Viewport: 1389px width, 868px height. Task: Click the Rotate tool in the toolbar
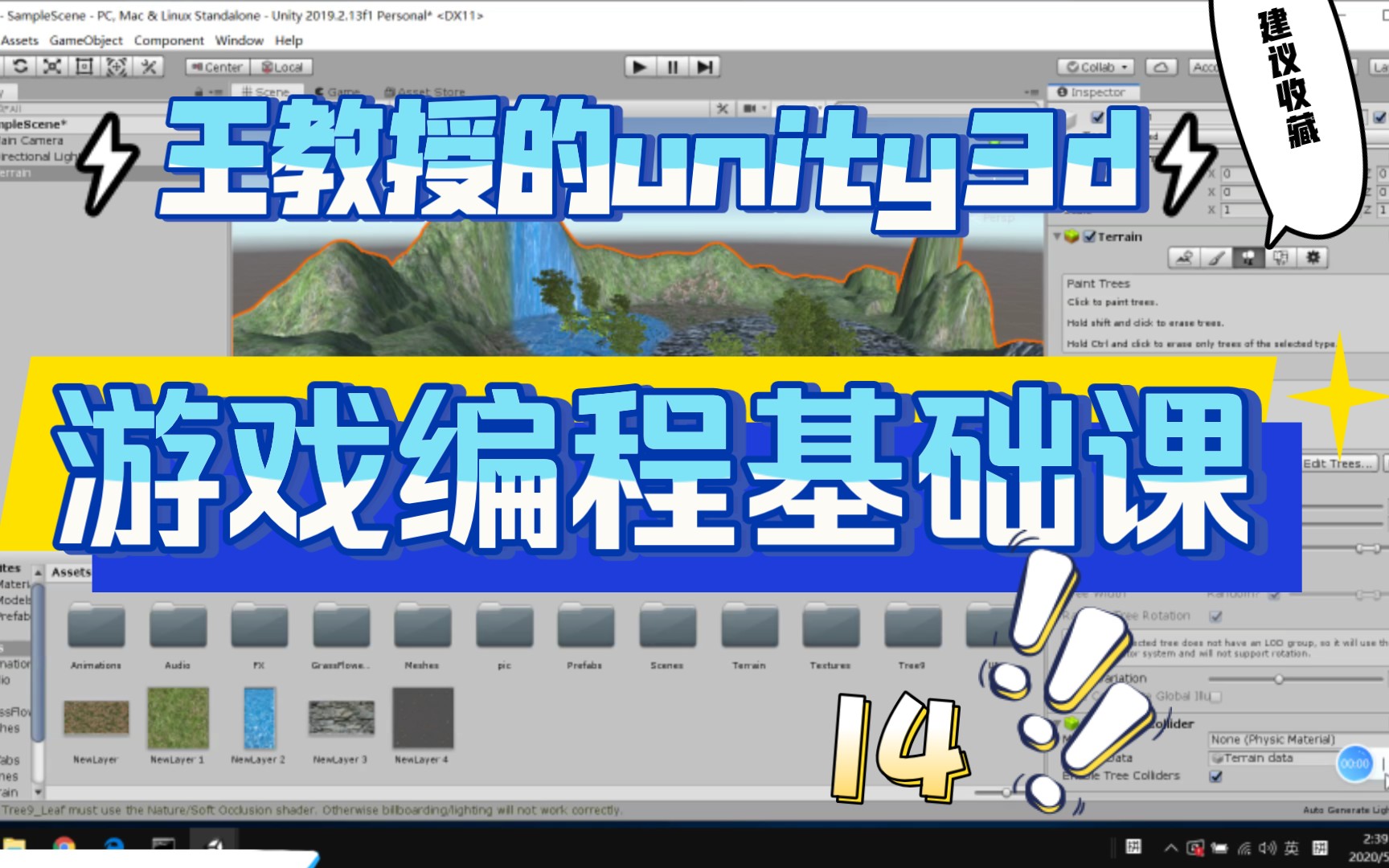[x=22, y=68]
